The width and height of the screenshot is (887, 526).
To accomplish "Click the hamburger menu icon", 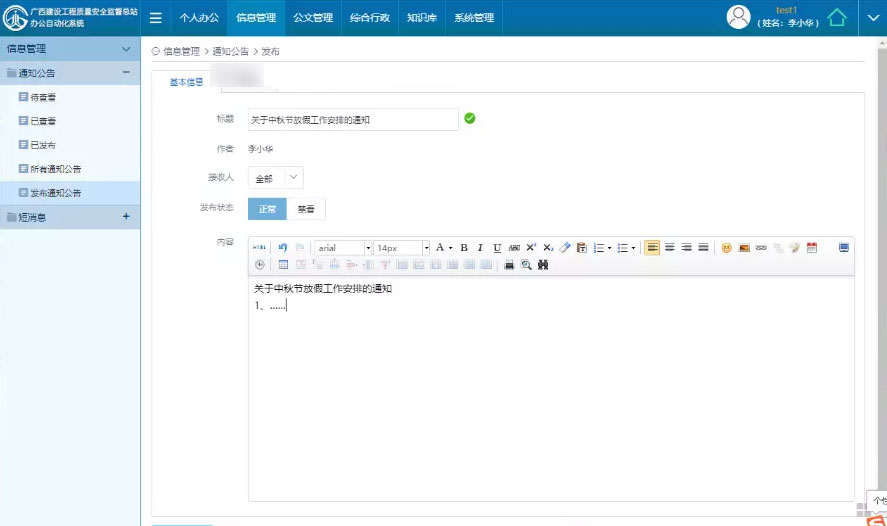I will (156, 18).
